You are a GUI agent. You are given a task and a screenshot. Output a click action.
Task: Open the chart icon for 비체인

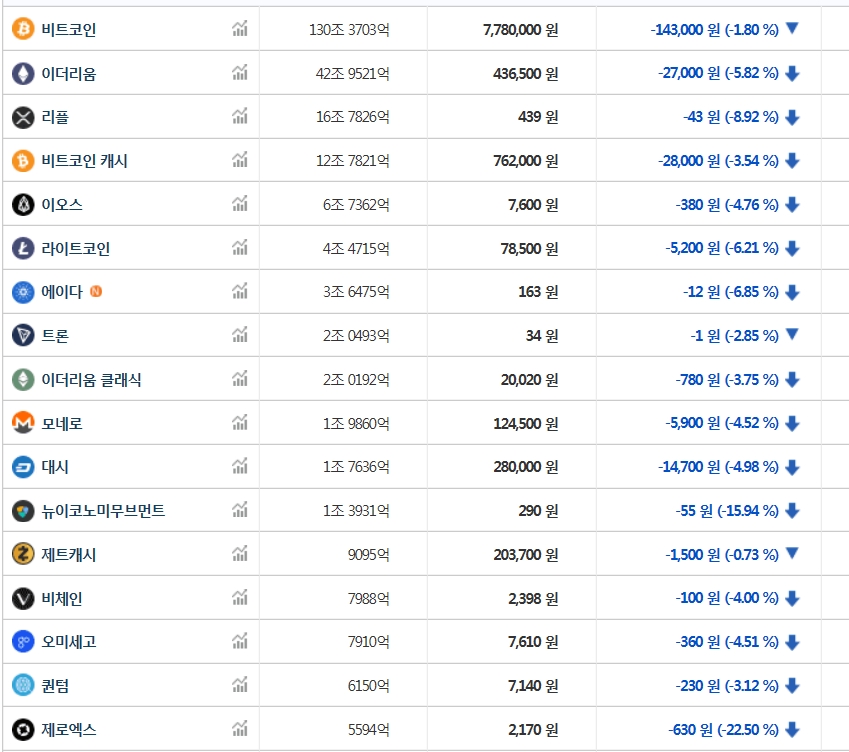pos(240,597)
